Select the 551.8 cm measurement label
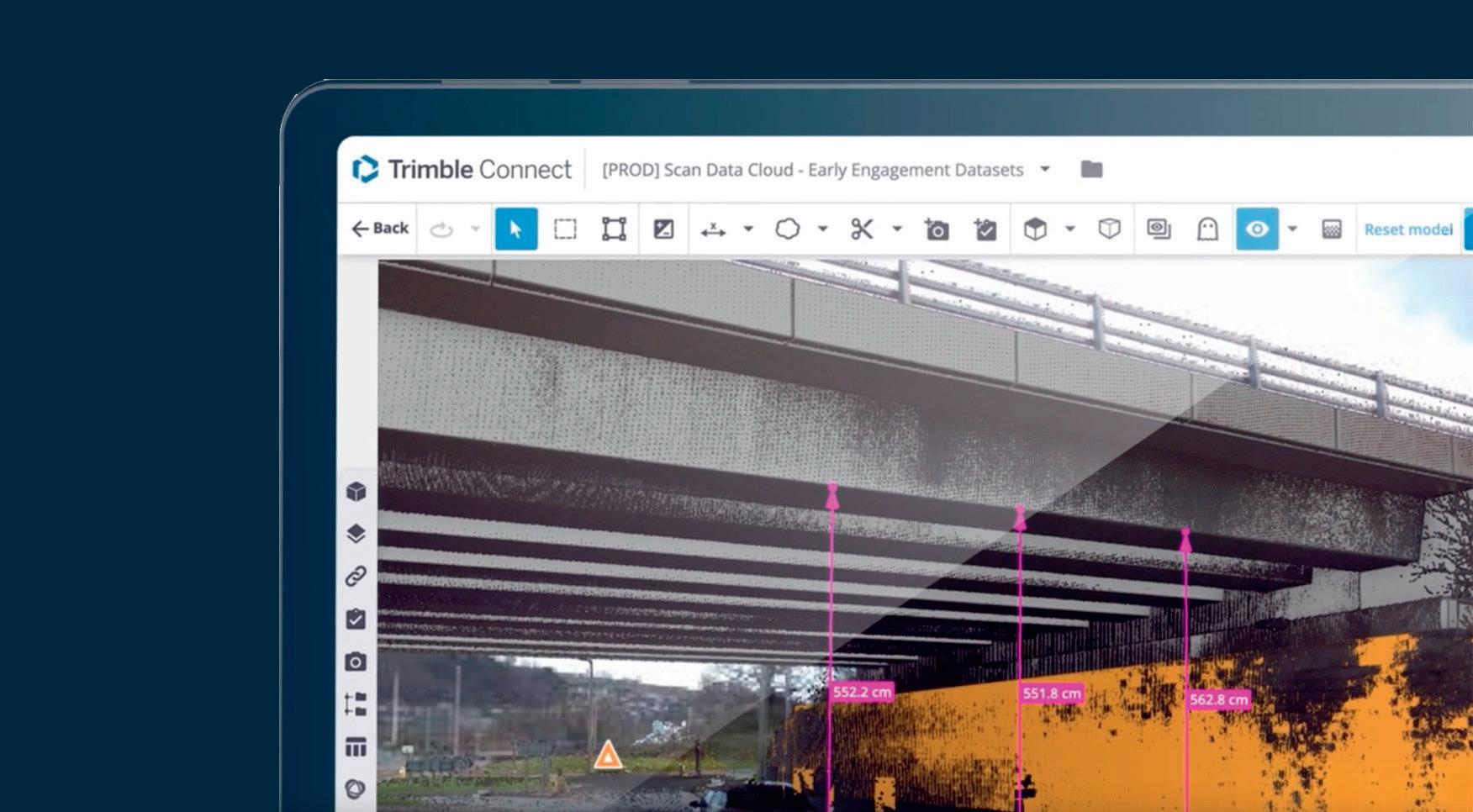This screenshot has width=1473, height=812. tap(1052, 693)
